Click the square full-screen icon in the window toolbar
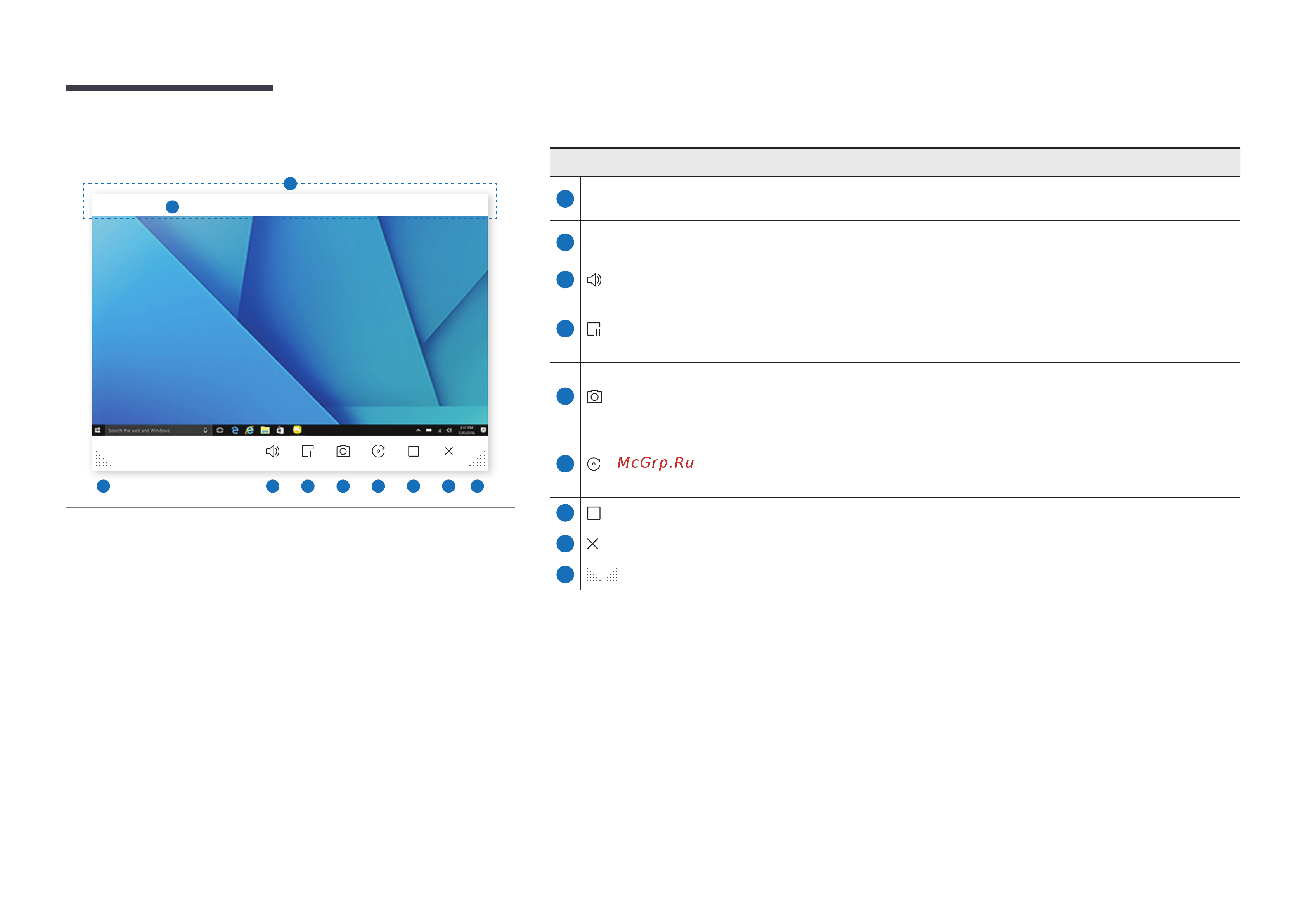Viewport: 1307px width, 924px height. (x=413, y=452)
